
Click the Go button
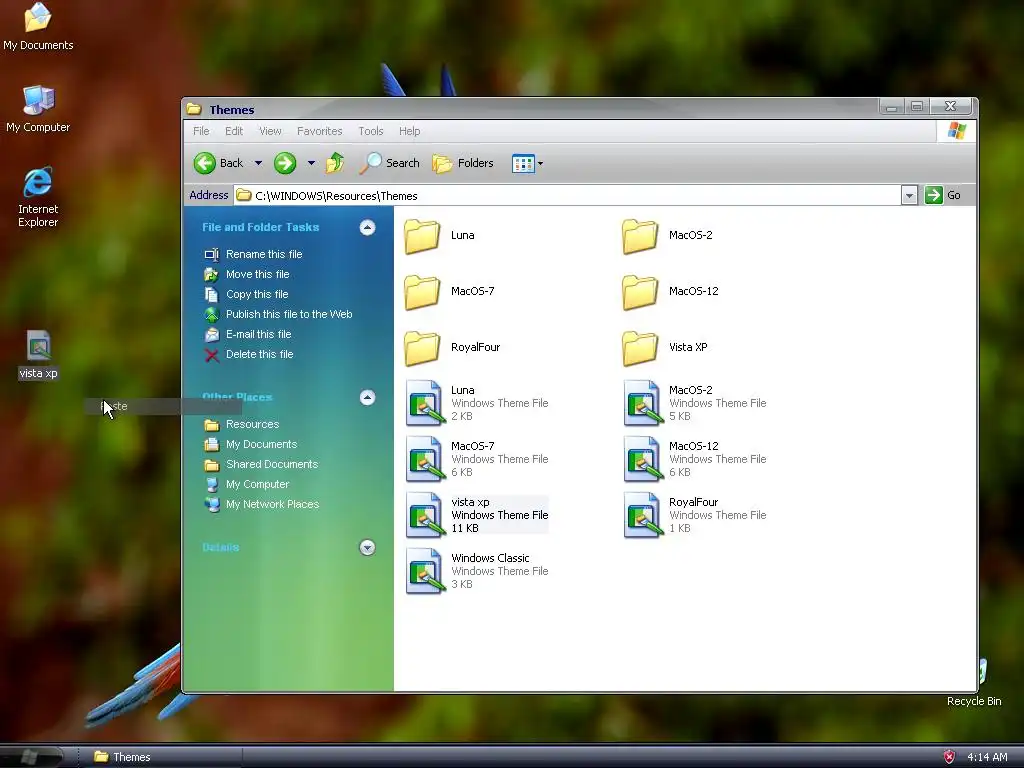[x=942, y=195]
